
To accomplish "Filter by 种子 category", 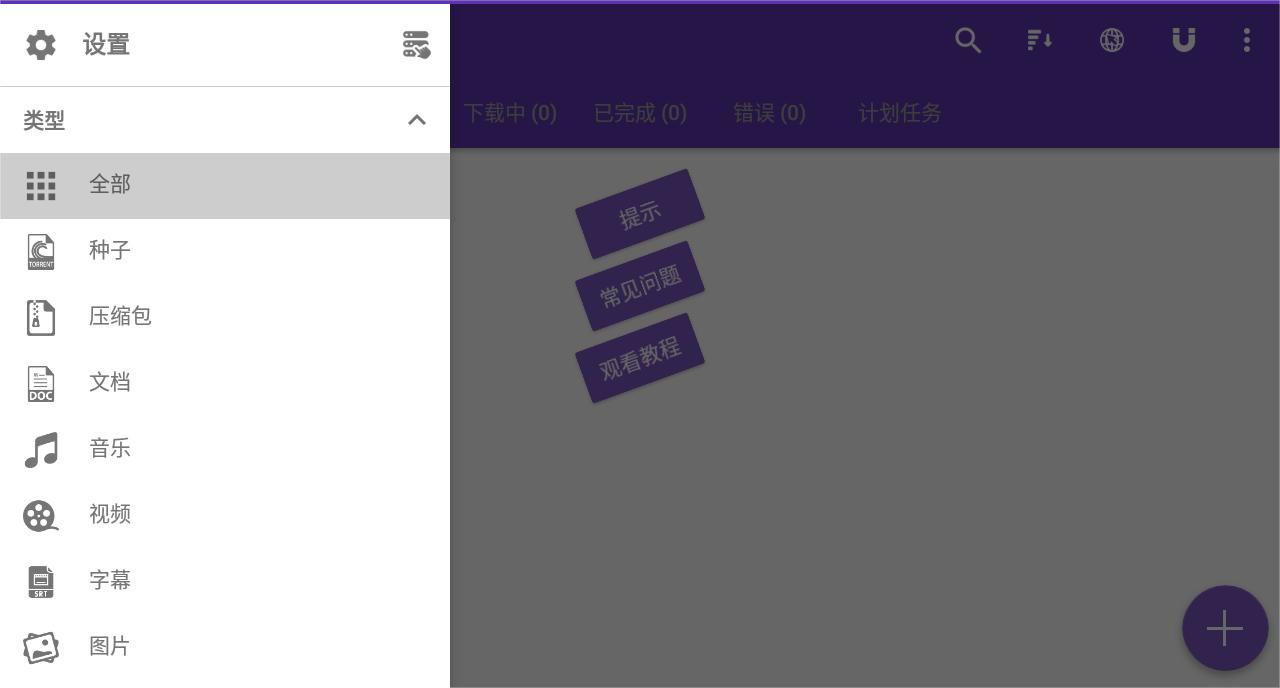I will pos(110,250).
